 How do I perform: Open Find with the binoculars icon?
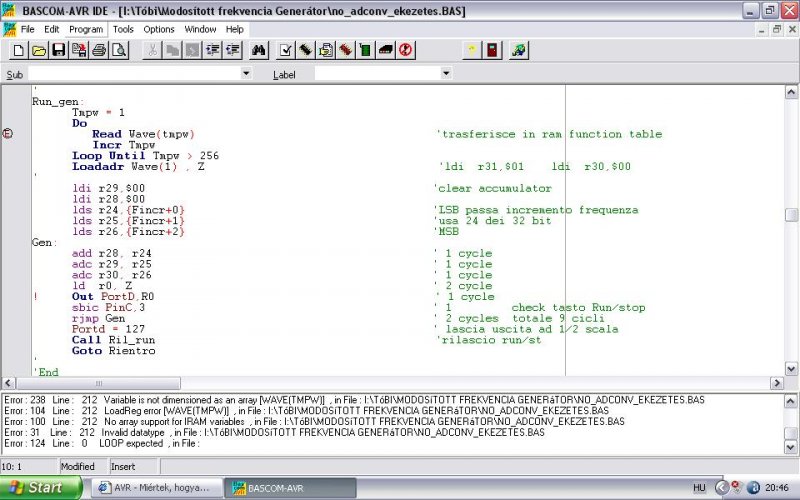pos(259,50)
